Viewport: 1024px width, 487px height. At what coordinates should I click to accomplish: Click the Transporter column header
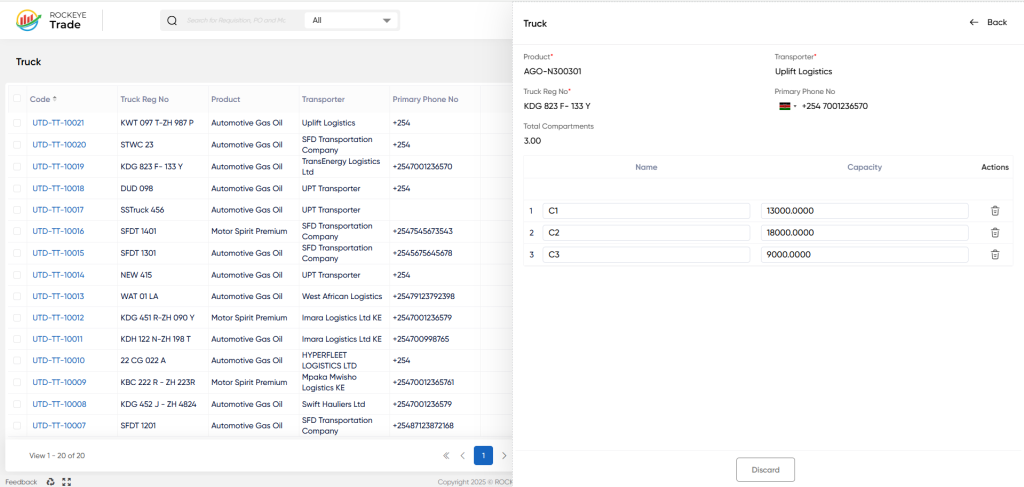point(323,99)
